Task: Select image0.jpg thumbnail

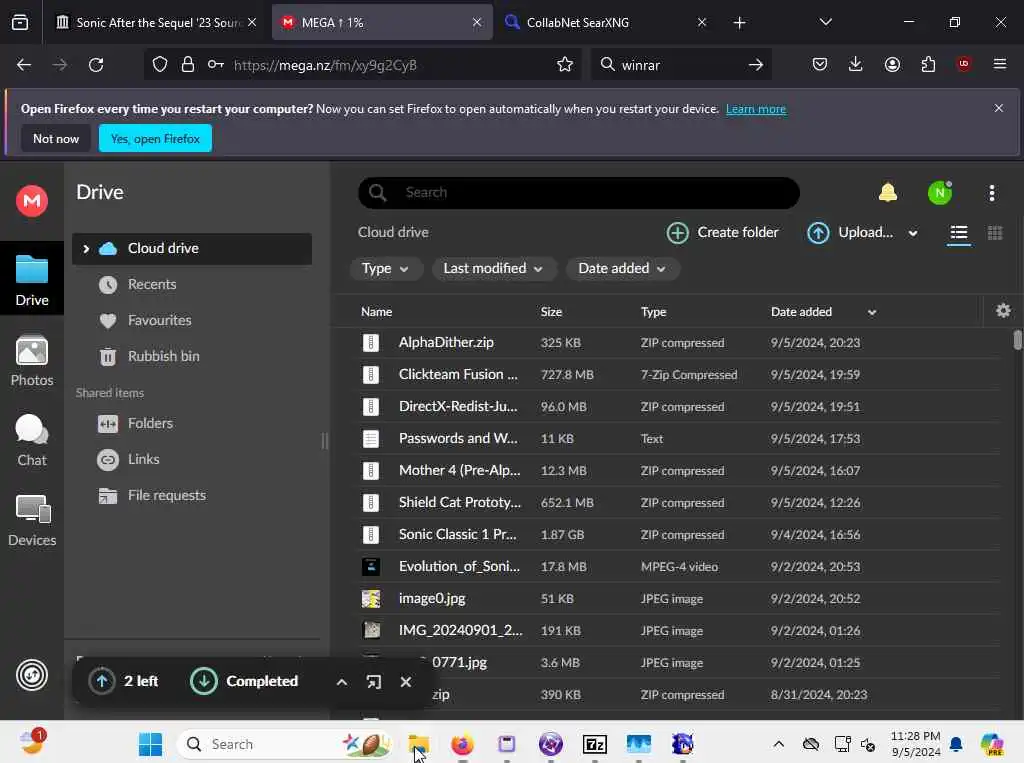Action: pyautogui.click(x=371, y=599)
